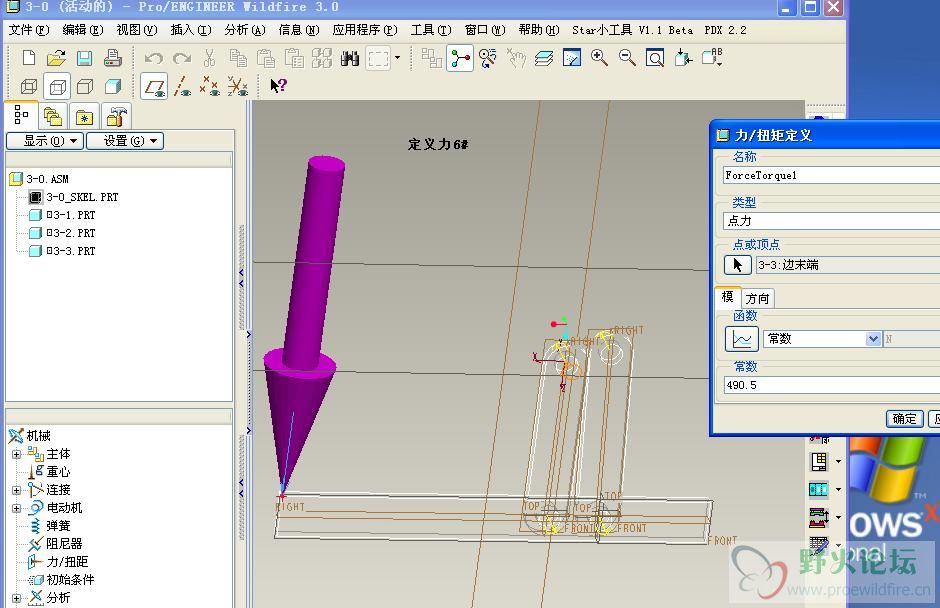Click the point selection arrow button
Viewport: 940px width, 608px height.
(737, 265)
